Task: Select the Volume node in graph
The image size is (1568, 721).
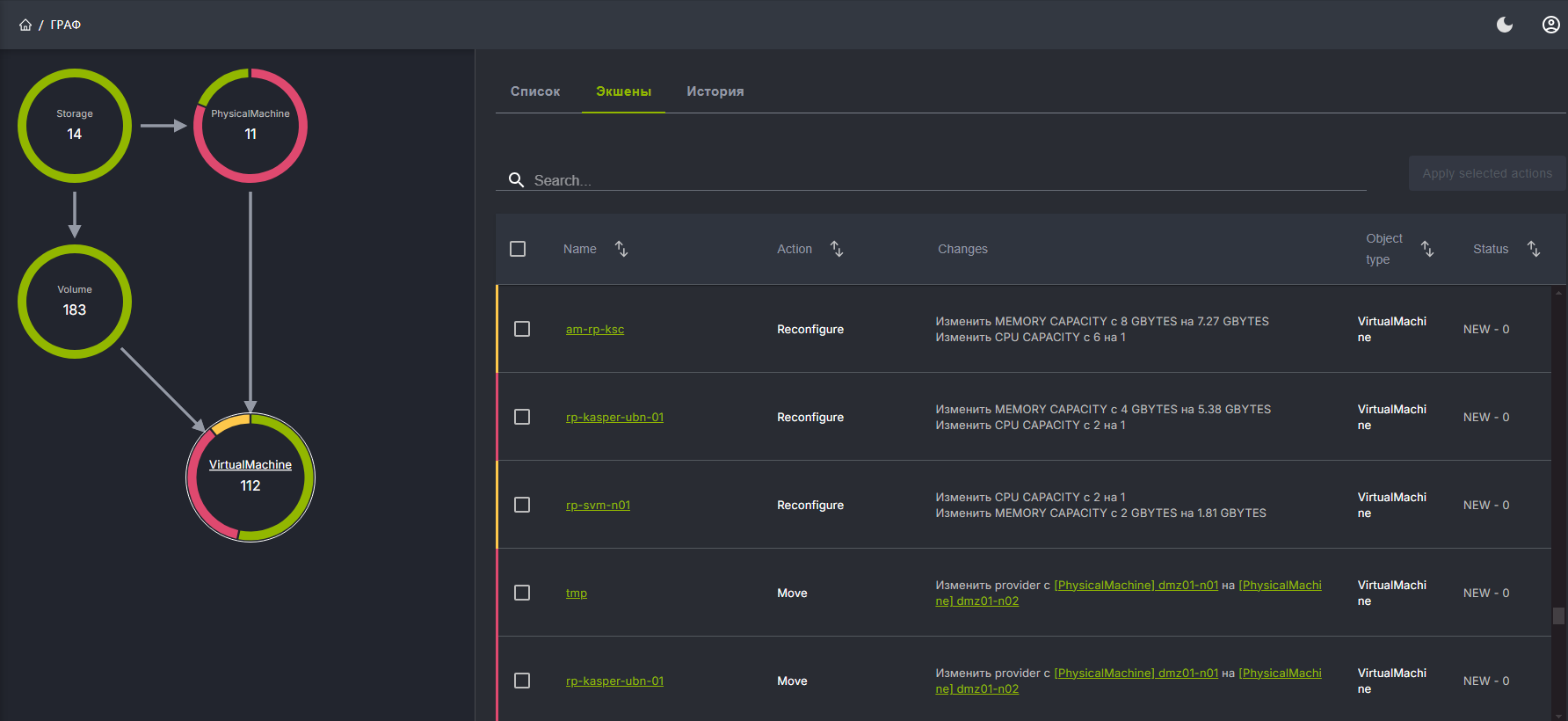Action: pos(75,302)
